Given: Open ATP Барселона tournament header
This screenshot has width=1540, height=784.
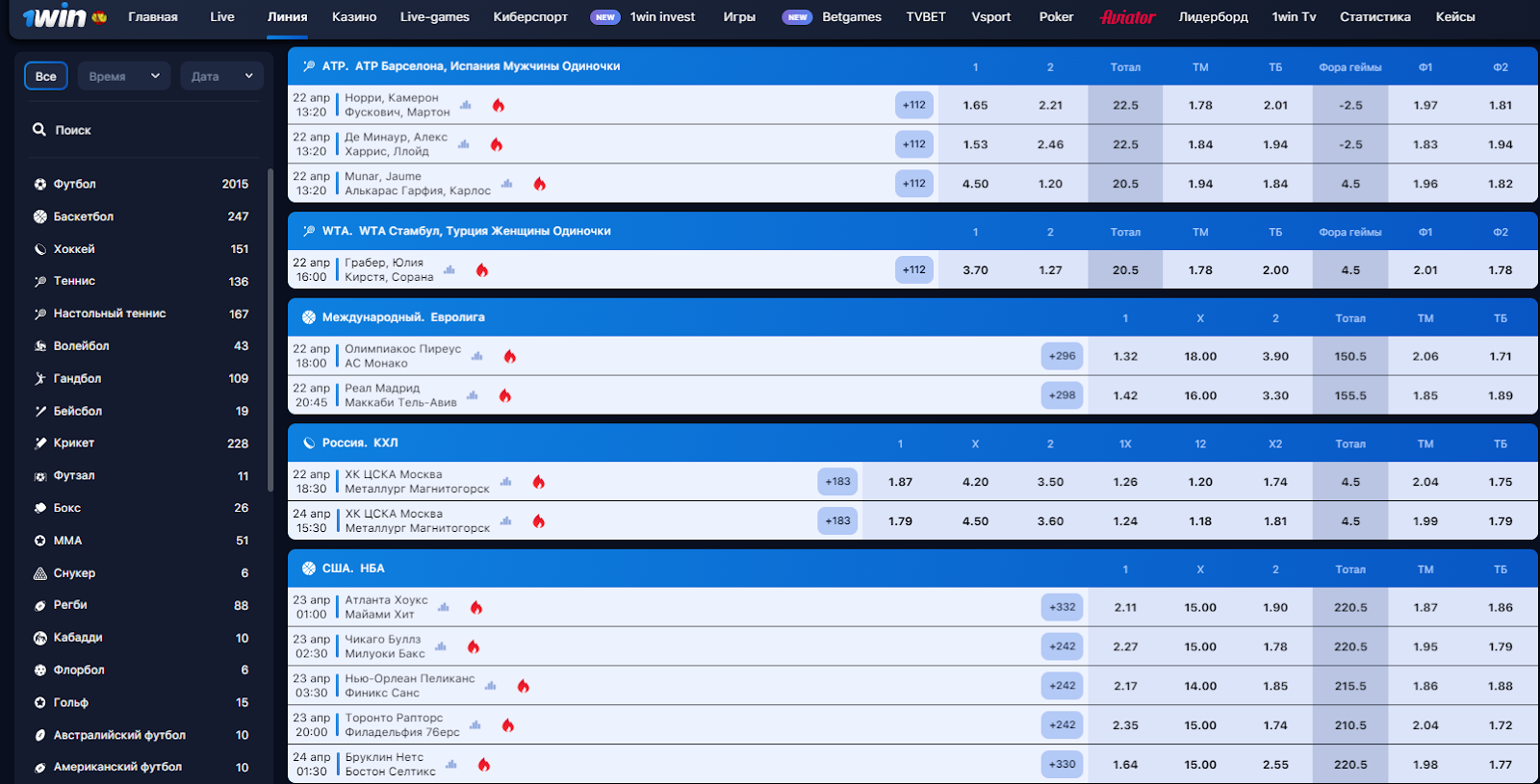Looking at the screenshot, I should pyautogui.click(x=912, y=66).
